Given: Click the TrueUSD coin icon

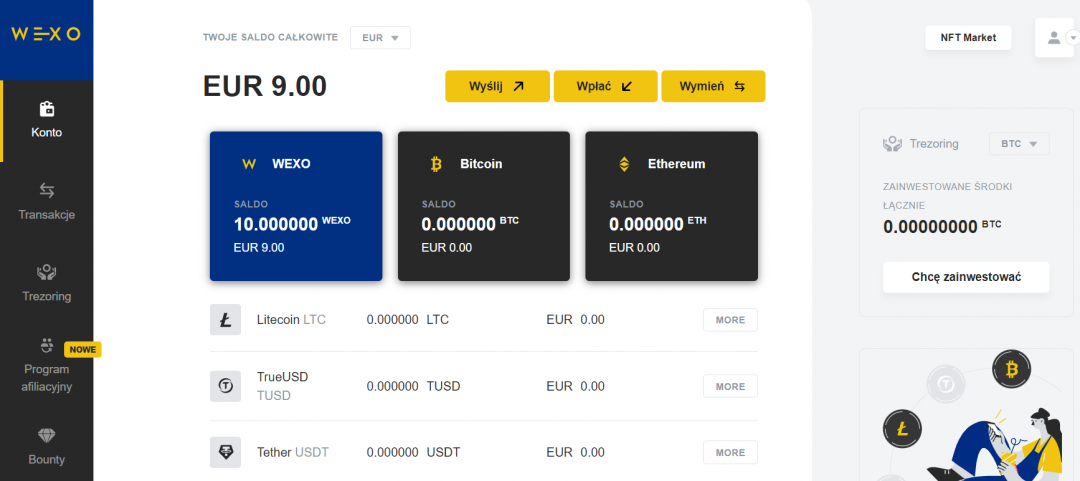Looking at the screenshot, I should pyautogui.click(x=225, y=386).
